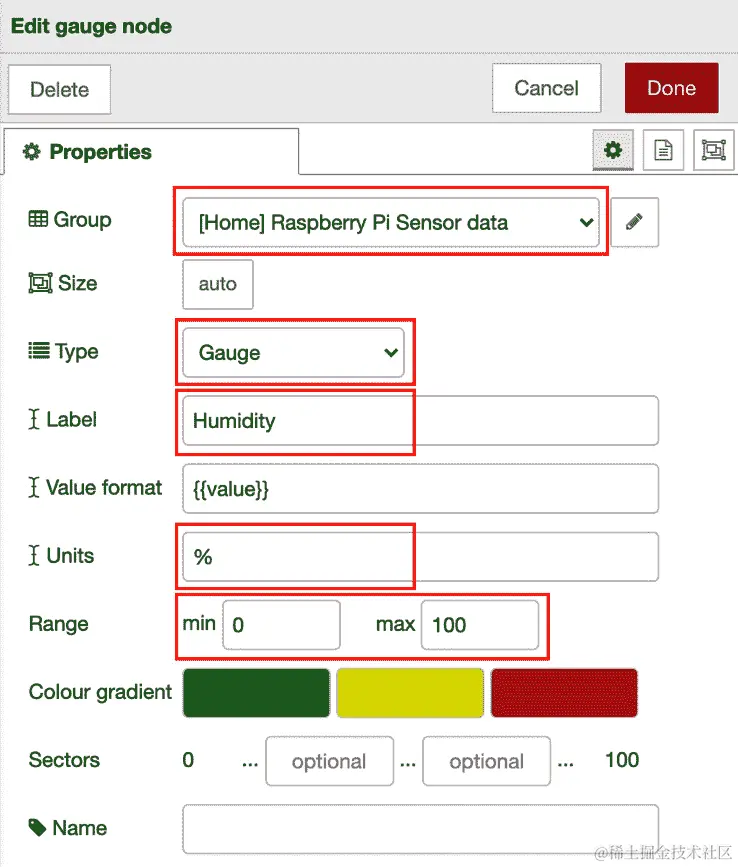Viewport: 738px width, 867px height.
Task: Open node description document icon
Action: point(663,150)
